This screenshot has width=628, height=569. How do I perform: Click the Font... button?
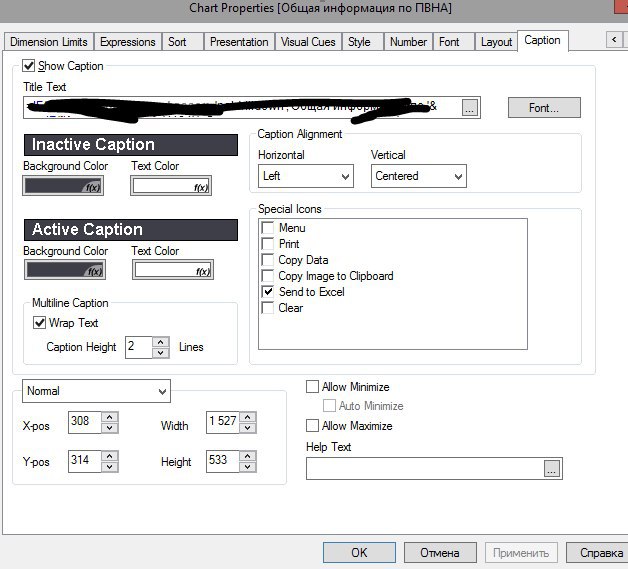coord(544,108)
